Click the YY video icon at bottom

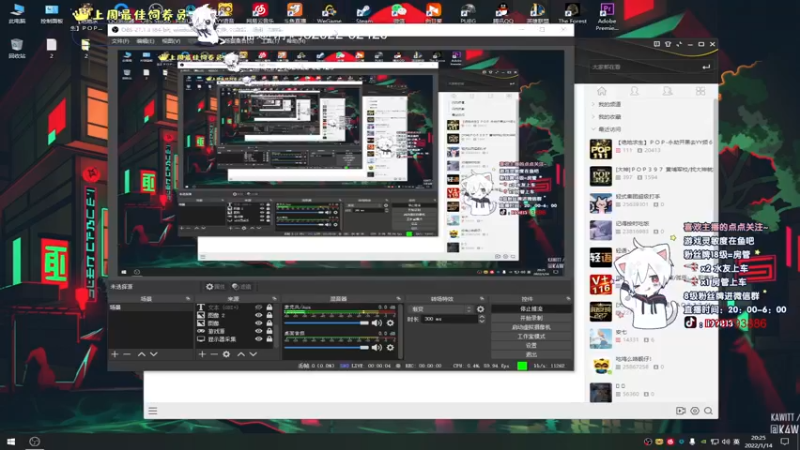click(681, 411)
